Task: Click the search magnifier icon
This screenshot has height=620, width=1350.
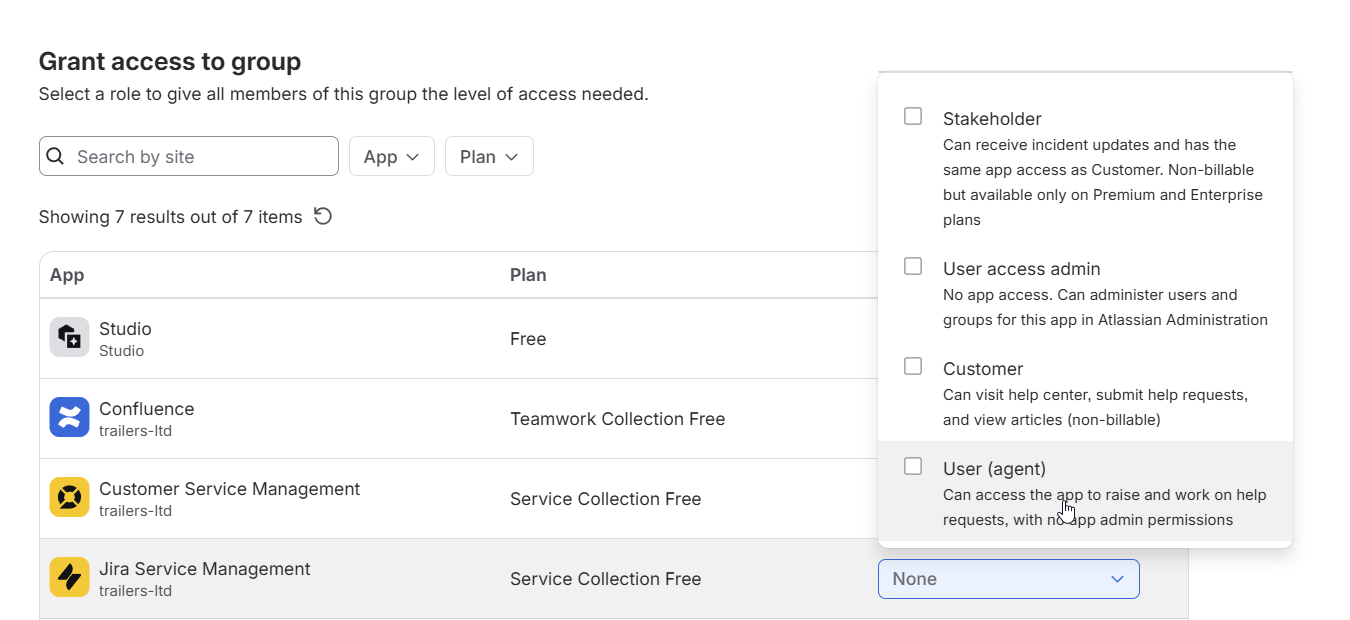Action: 55,156
